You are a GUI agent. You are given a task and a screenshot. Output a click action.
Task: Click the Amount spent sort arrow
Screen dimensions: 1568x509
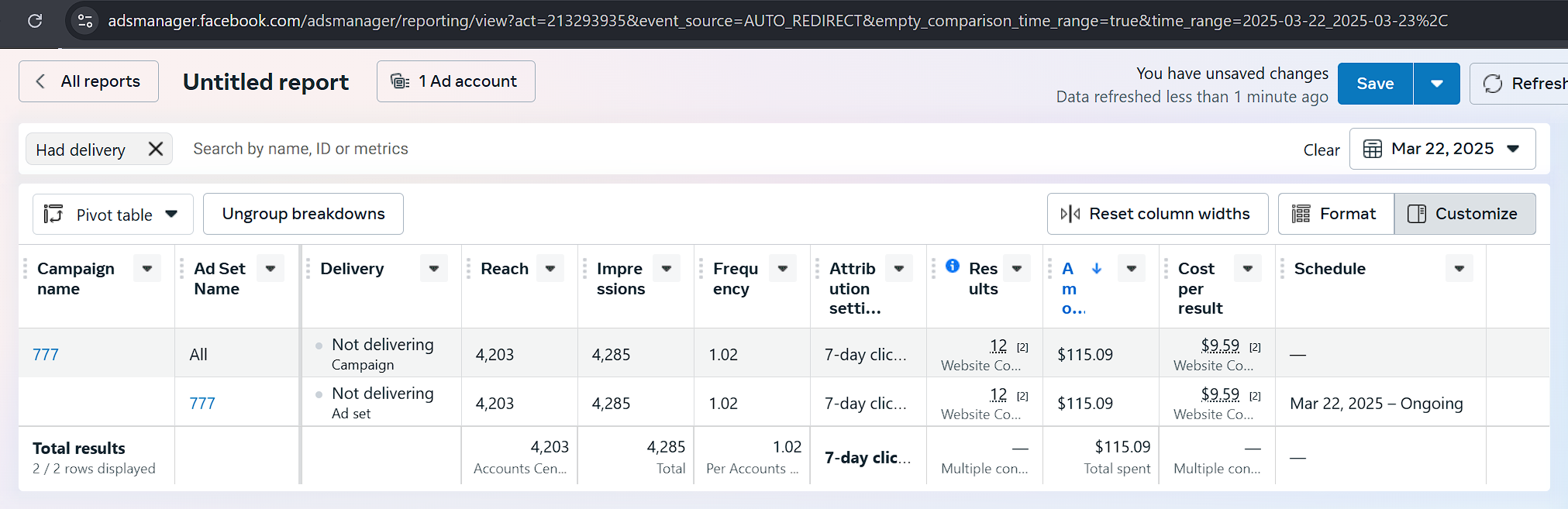coord(1097,268)
